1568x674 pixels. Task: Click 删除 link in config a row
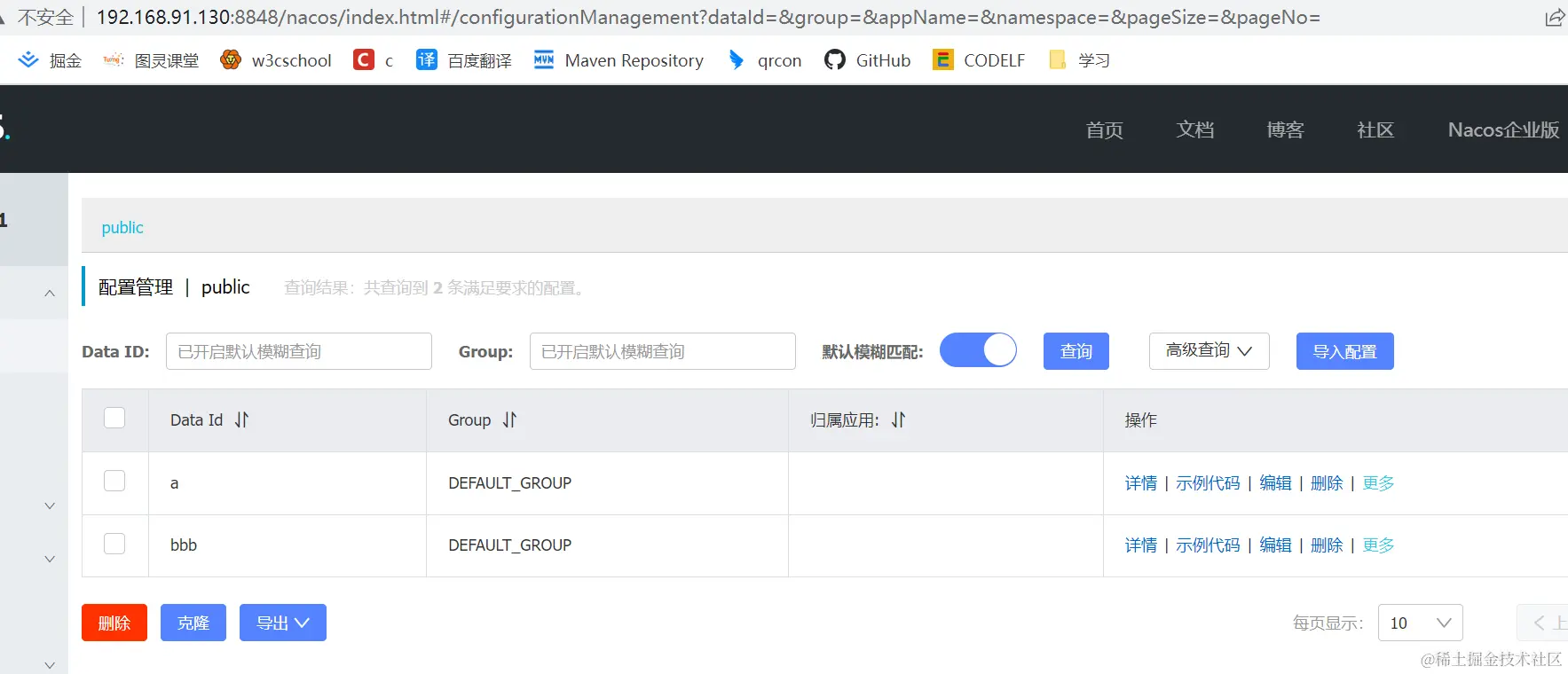[x=1327, y=483]
